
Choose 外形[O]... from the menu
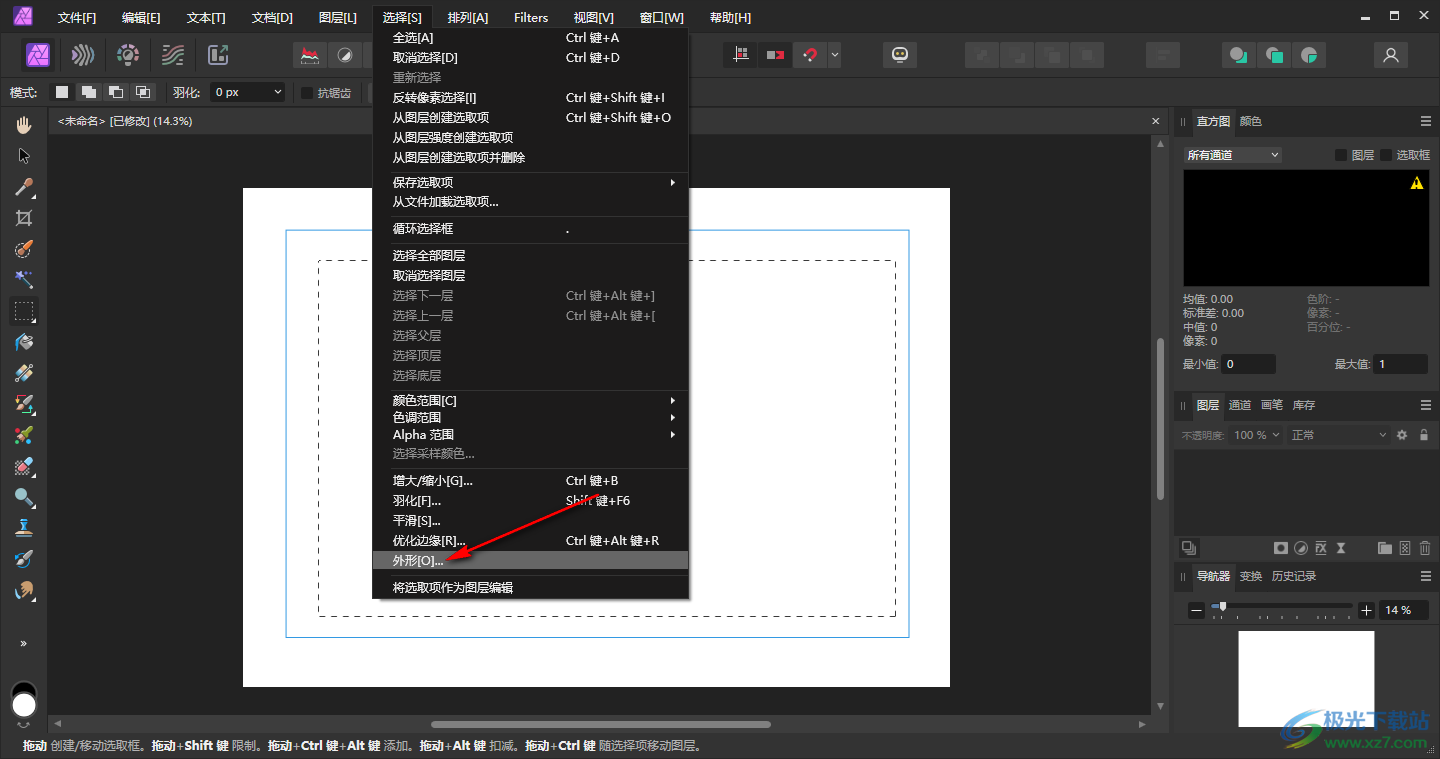pos(418,560)
